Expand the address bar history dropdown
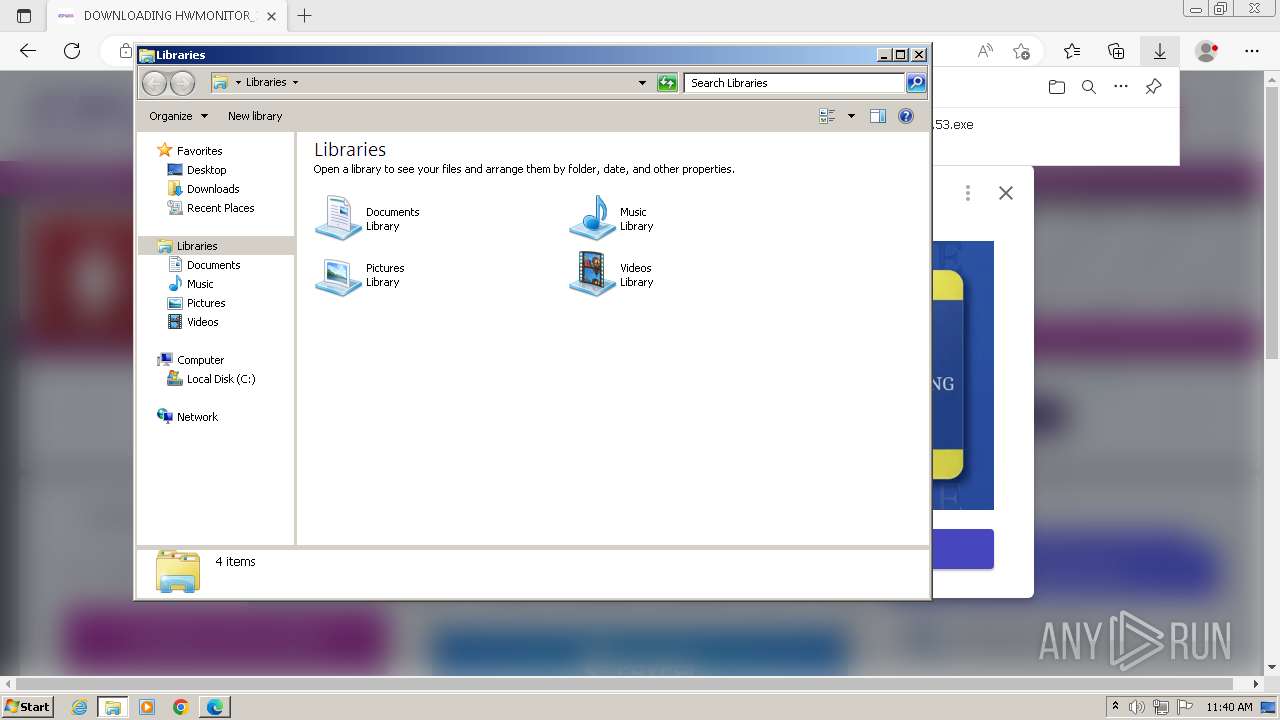Screen dimensions: 1280x720 click(x=642, y=83)
